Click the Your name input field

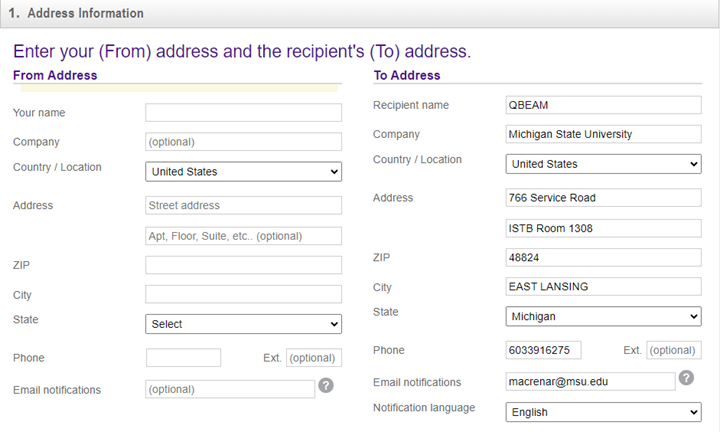pos(243,112)
